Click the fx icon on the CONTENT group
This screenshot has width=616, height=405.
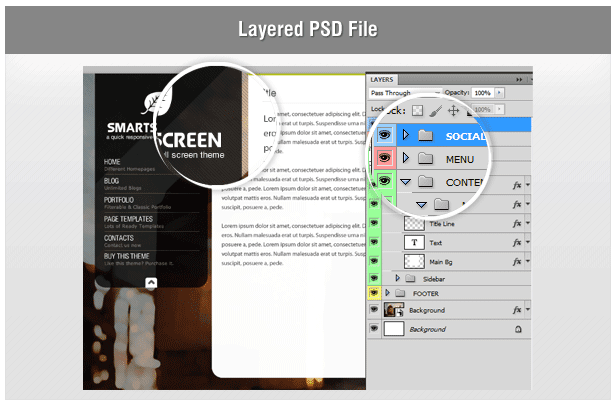point(517,185)
